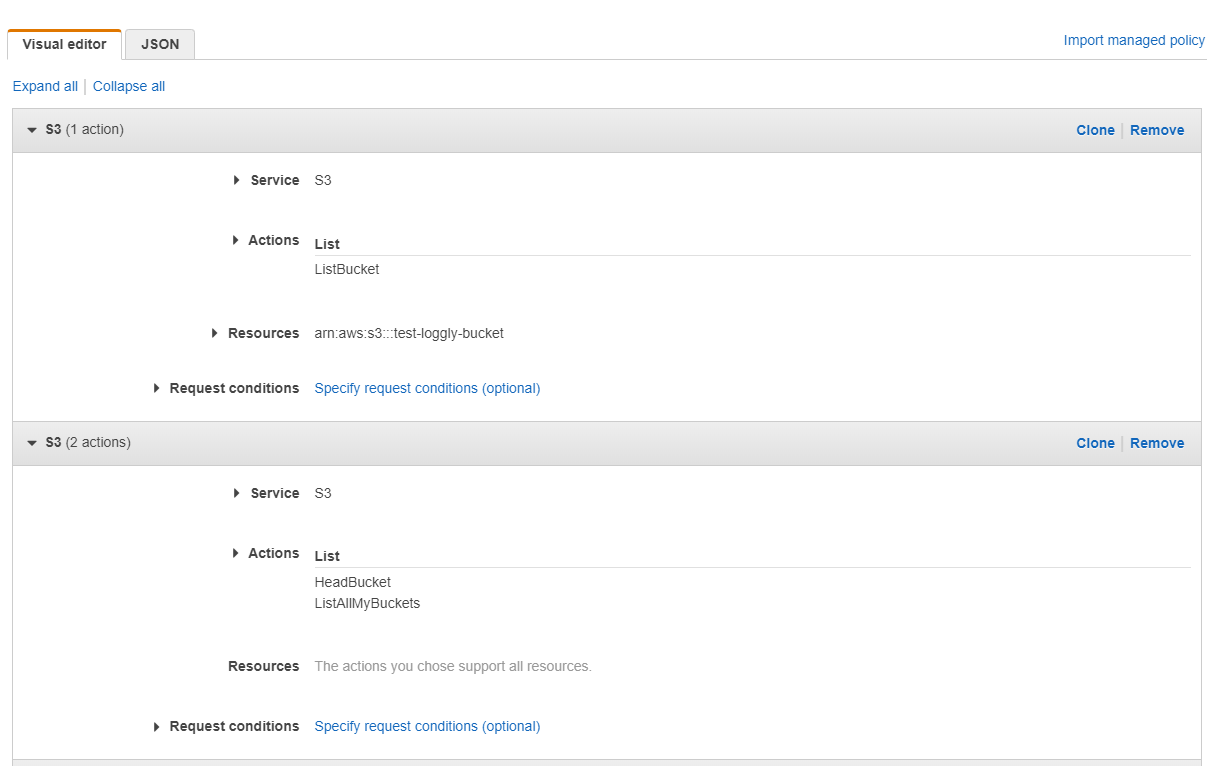Click Collapse all to hide policy details
This screenshot has width=1213, height=766.
click(128, 86)
